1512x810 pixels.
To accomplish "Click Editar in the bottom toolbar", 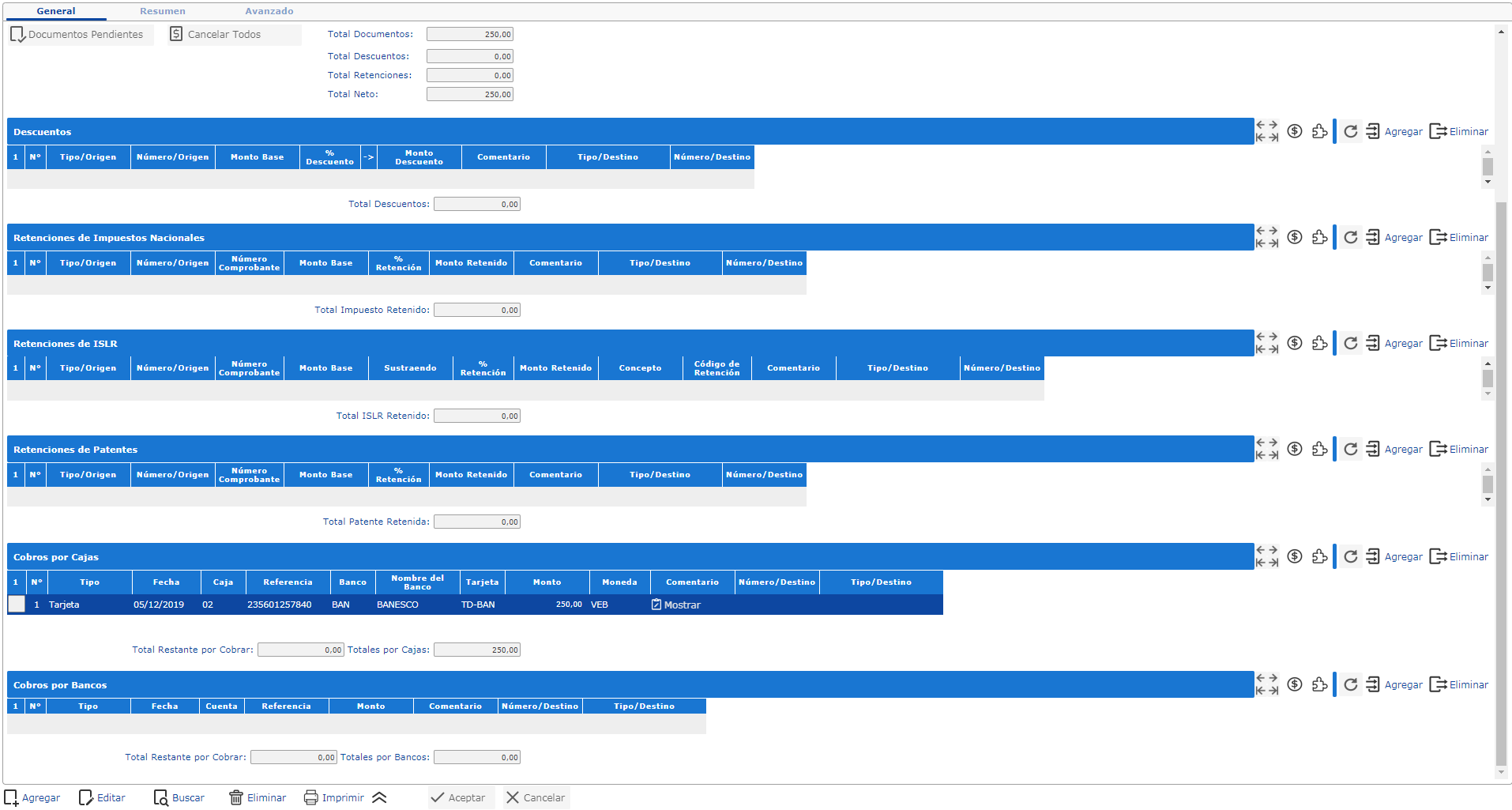I will [103, 797].
